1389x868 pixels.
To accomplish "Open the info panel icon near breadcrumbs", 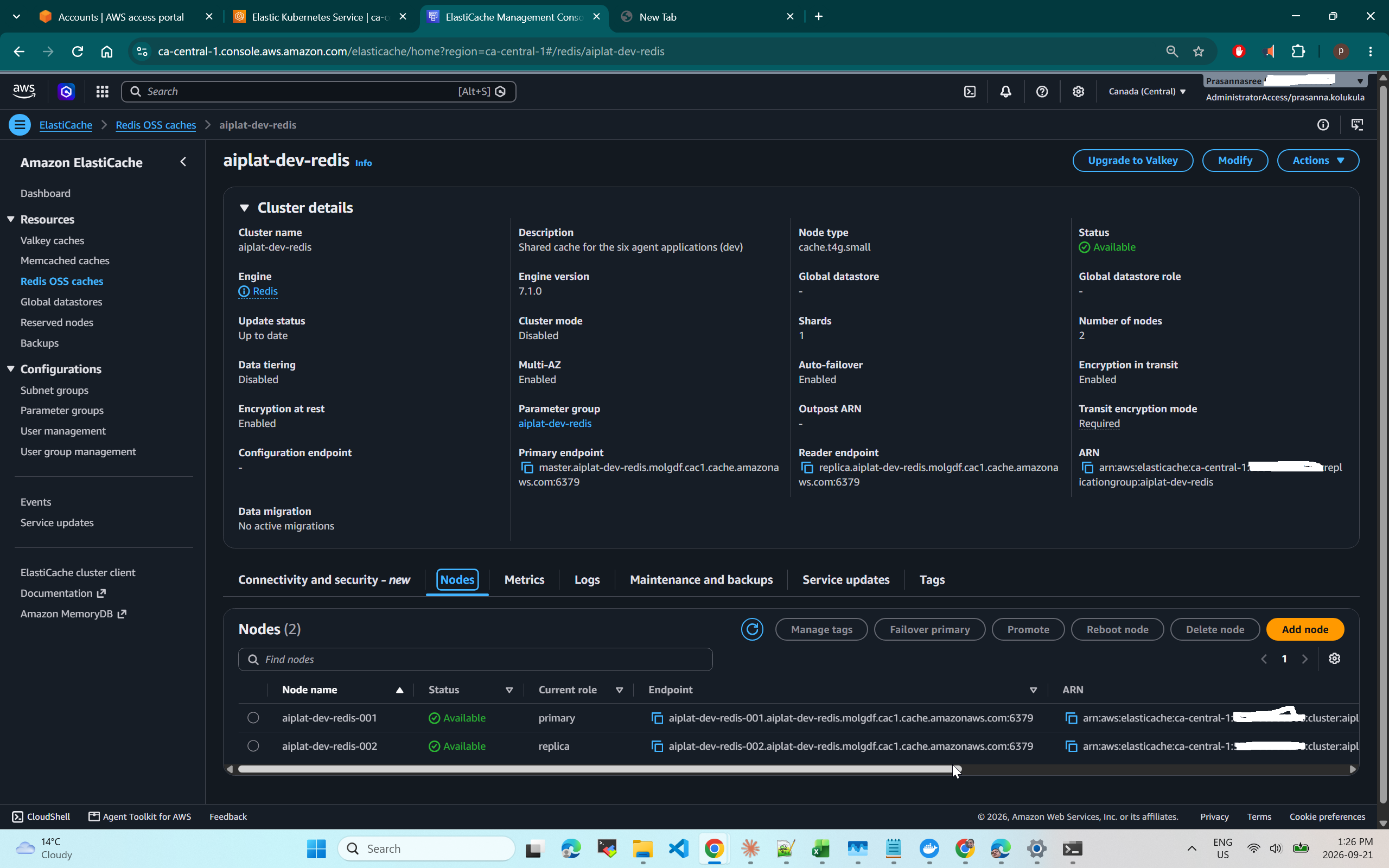I will 1323,125.
